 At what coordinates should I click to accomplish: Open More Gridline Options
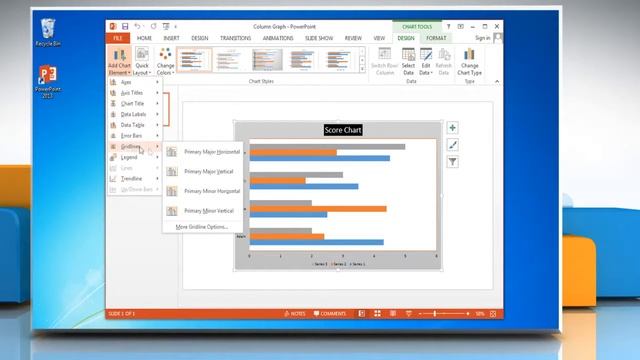[x=202, y=227]
